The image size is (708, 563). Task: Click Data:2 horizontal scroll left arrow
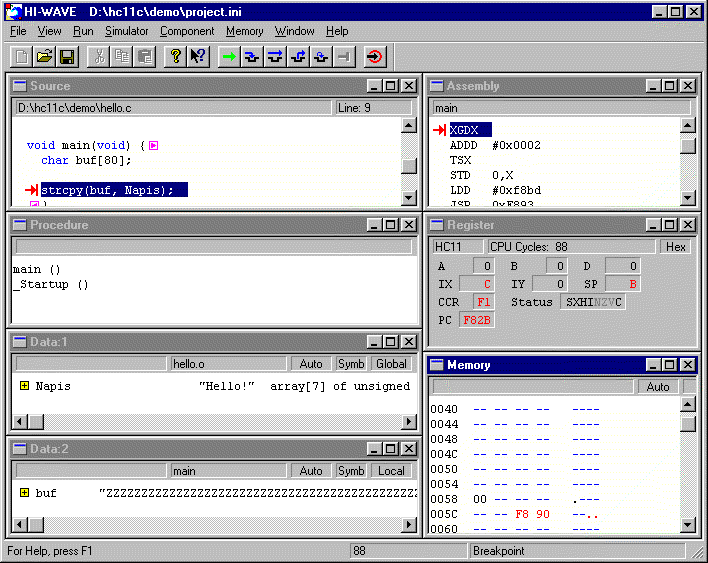point(20,525)
